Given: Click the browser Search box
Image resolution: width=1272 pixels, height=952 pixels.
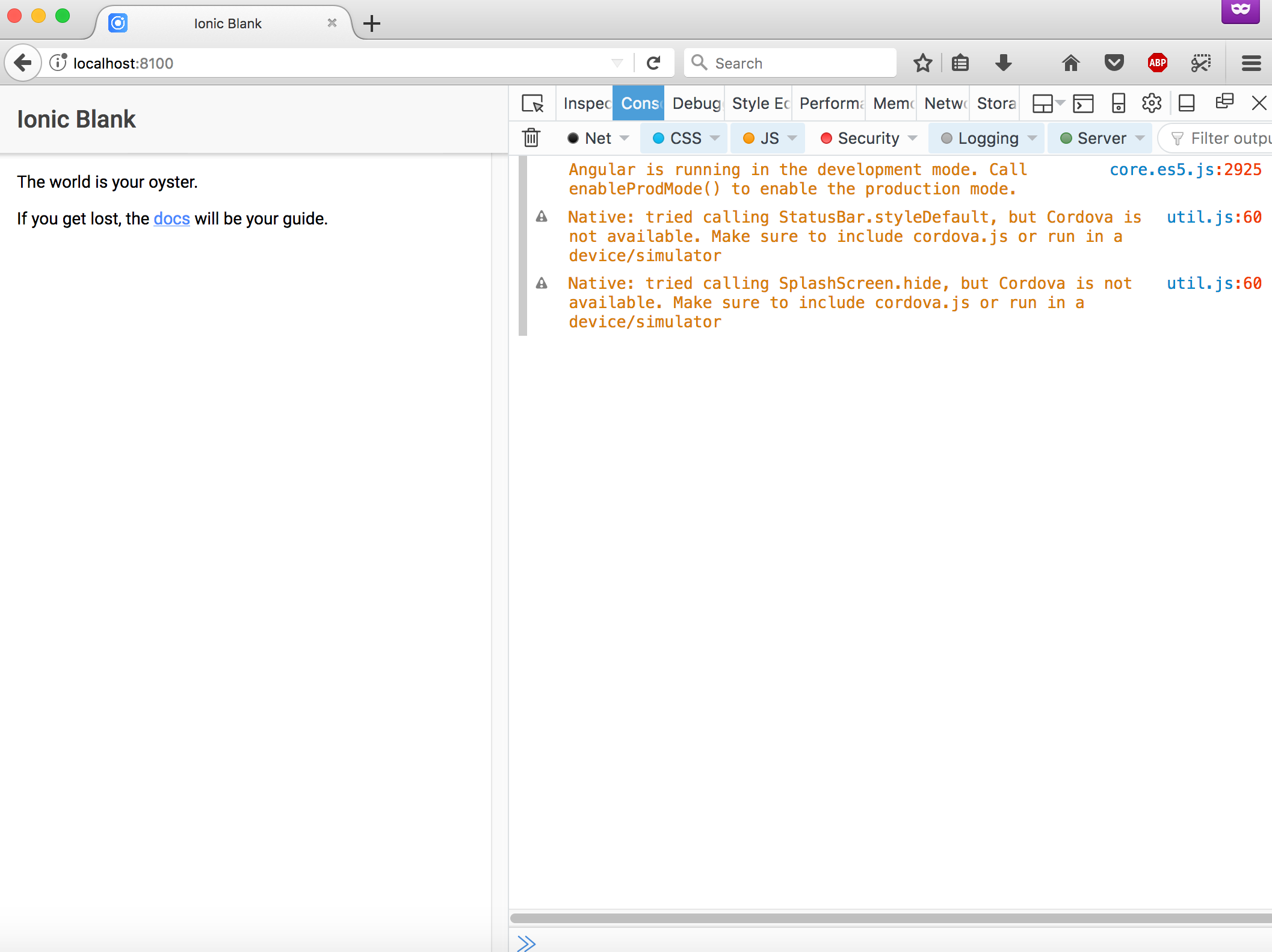Looking at the screenshot, I should [789, 63].
